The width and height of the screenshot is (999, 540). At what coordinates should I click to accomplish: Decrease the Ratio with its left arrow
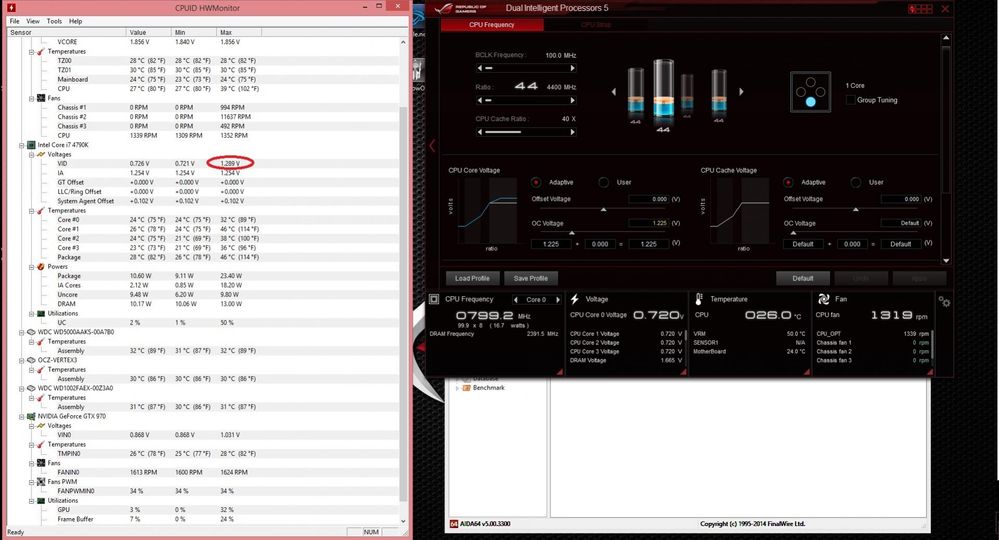pyautogui.click(x=480, y=101)
